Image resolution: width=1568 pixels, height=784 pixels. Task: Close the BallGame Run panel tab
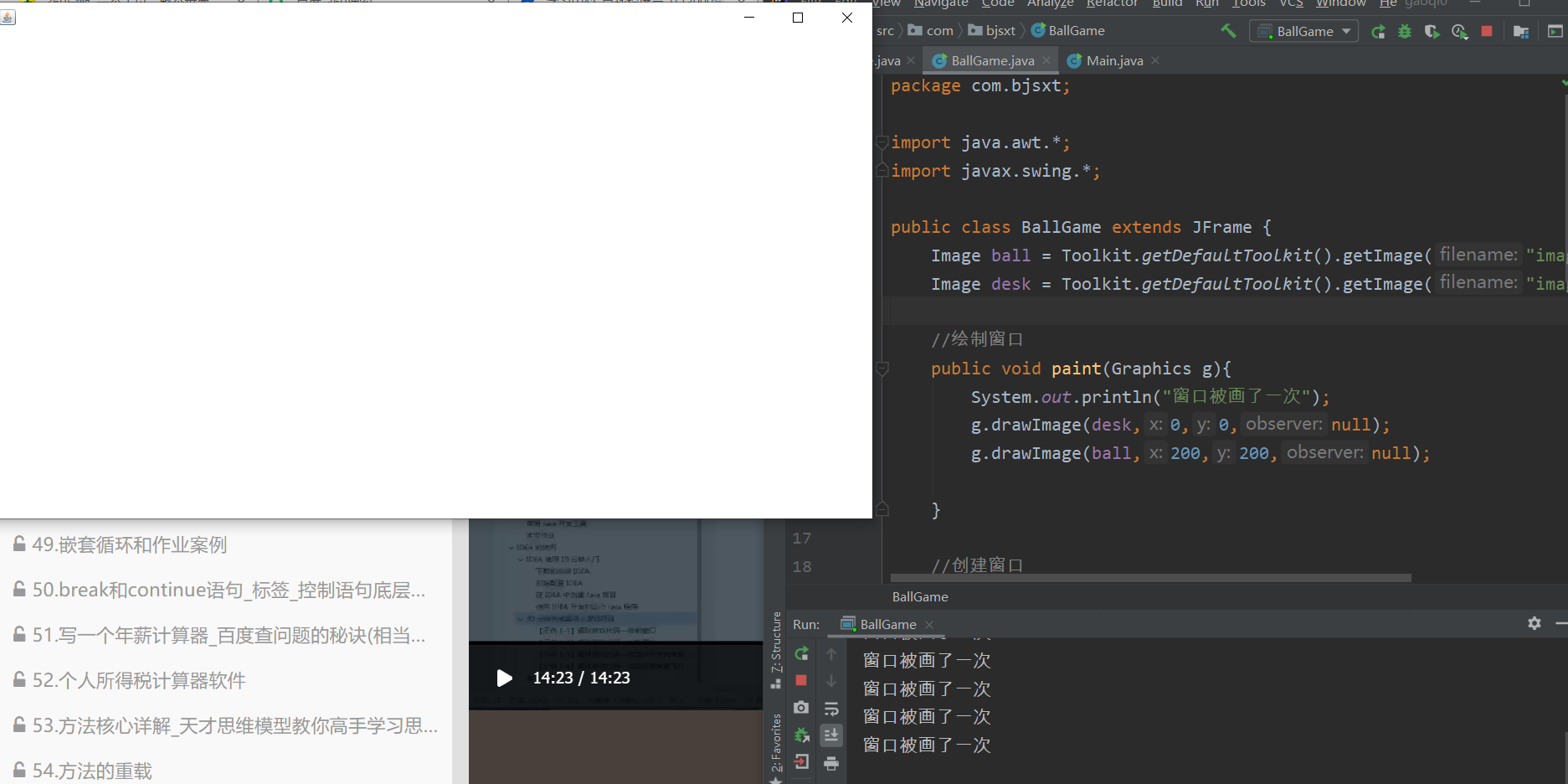[929, 625]
